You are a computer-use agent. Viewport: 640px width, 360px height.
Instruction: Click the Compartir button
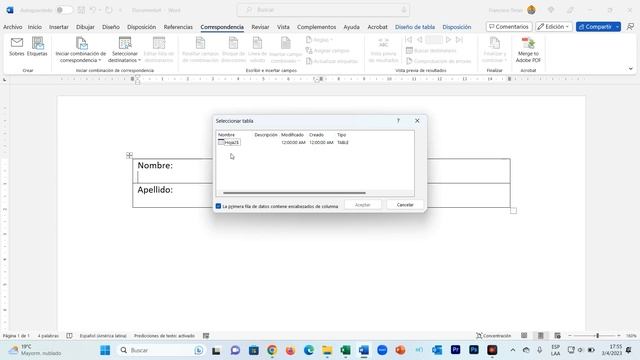pyautogui.click(x=595, y=27)
